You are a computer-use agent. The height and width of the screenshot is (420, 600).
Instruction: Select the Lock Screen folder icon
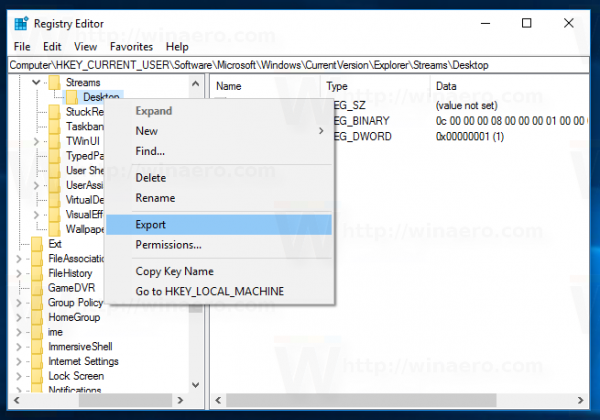click(37, 375)
